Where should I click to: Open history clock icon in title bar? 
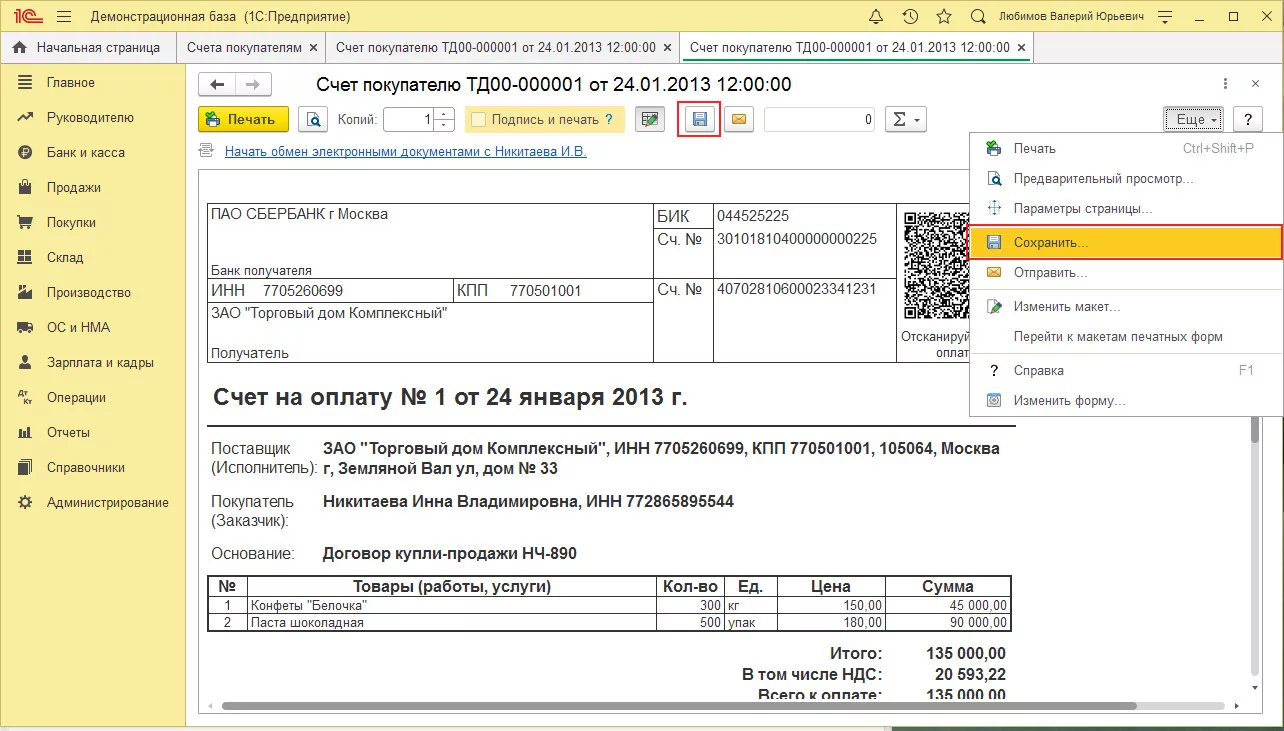point(910,16)
